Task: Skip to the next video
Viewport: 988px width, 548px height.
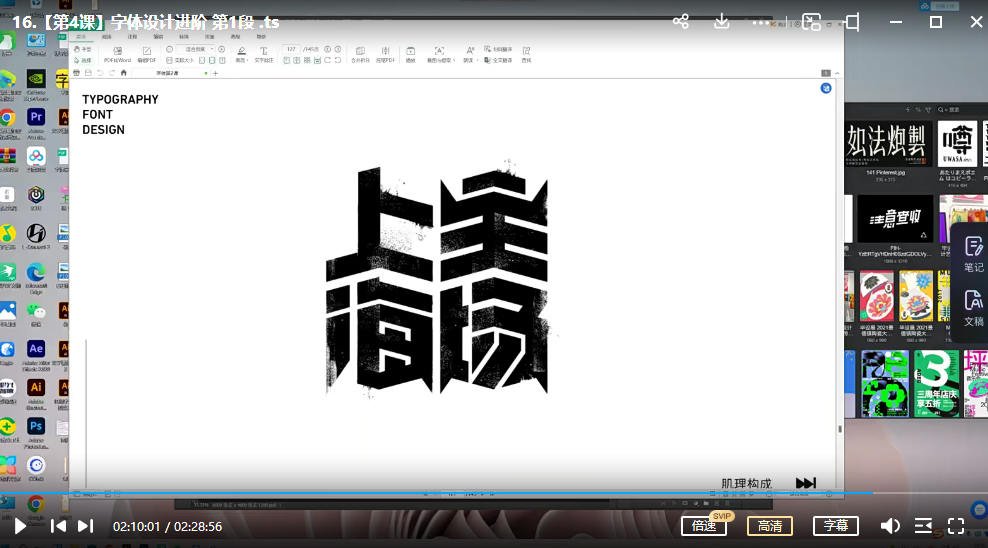Action: click(x=86, y=526)
